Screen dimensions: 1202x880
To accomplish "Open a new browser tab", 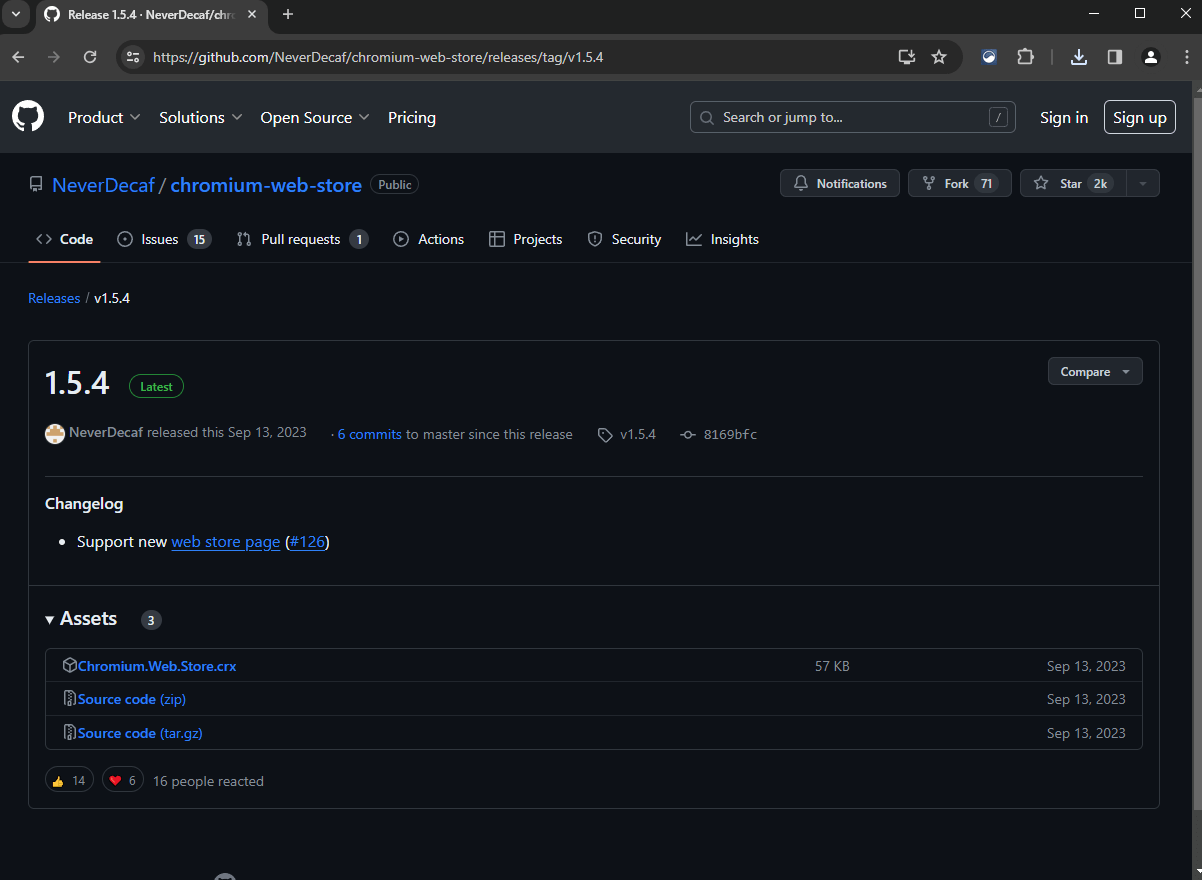I will pos(288,14).
